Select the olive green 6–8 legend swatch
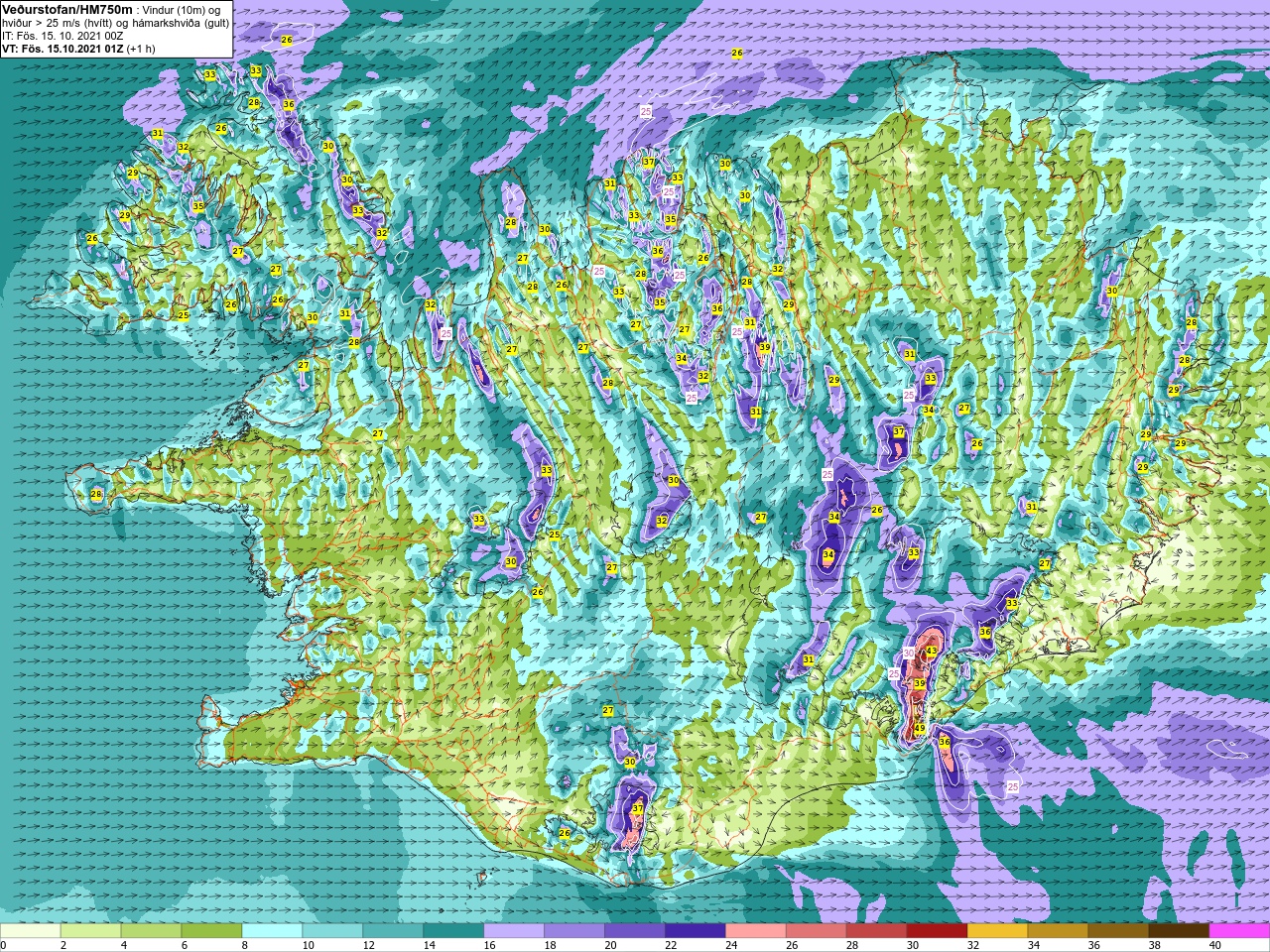 212,931
